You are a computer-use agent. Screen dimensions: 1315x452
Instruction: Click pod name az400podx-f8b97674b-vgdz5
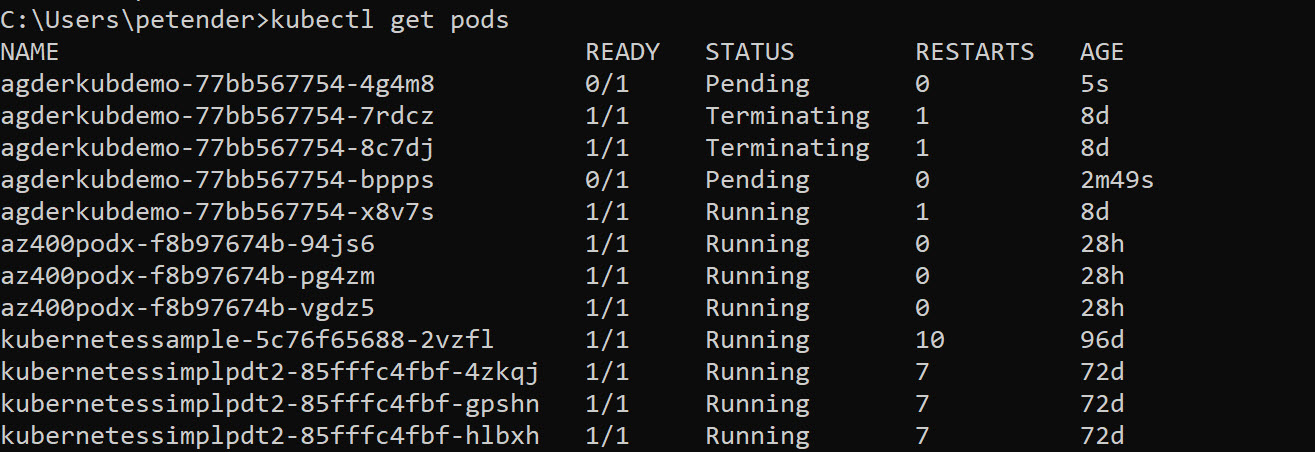tap(188, 308)
